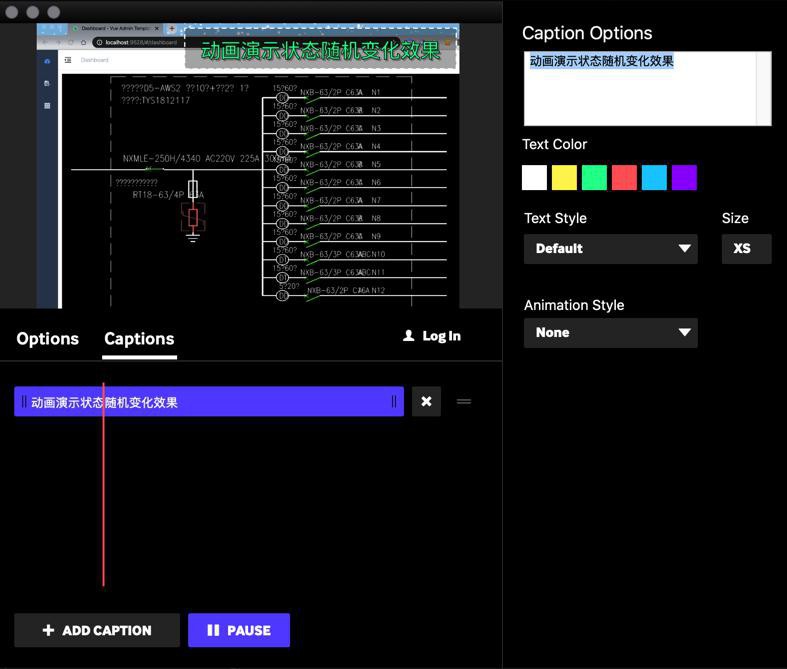The image size is (787, 669).
Task: Click the caption block's left trim handle
Action: (24, 402)
